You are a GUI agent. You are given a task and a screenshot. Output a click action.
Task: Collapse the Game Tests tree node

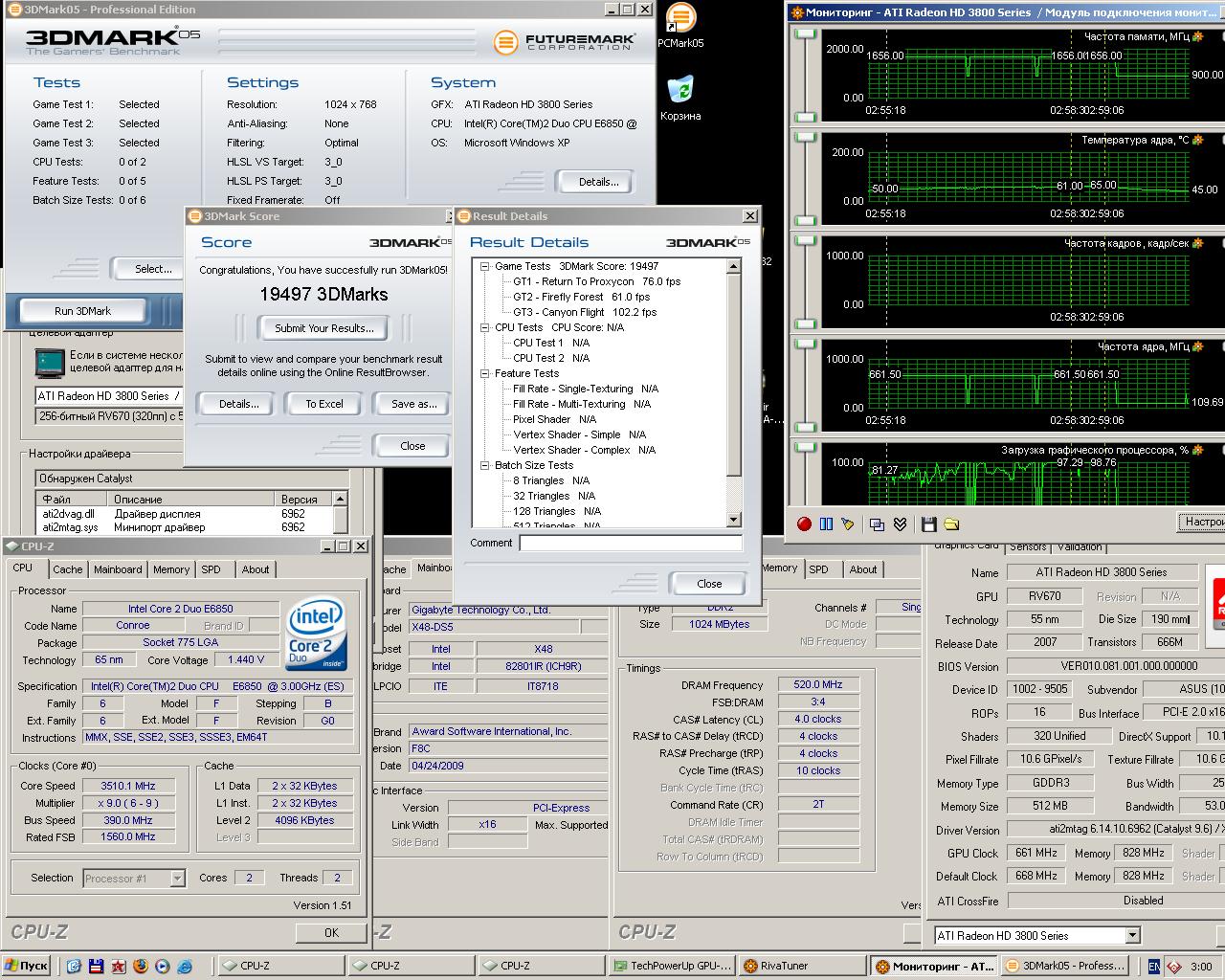click(x=485, y=266)
